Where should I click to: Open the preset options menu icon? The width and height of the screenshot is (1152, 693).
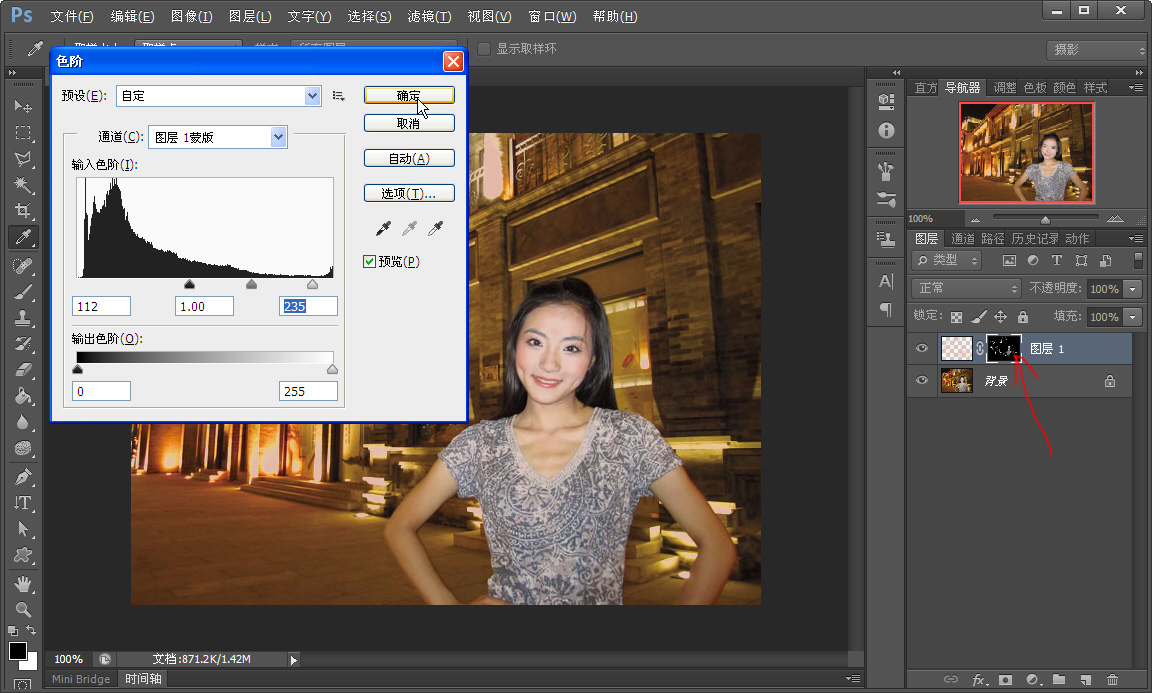click(x=338, y=96)
